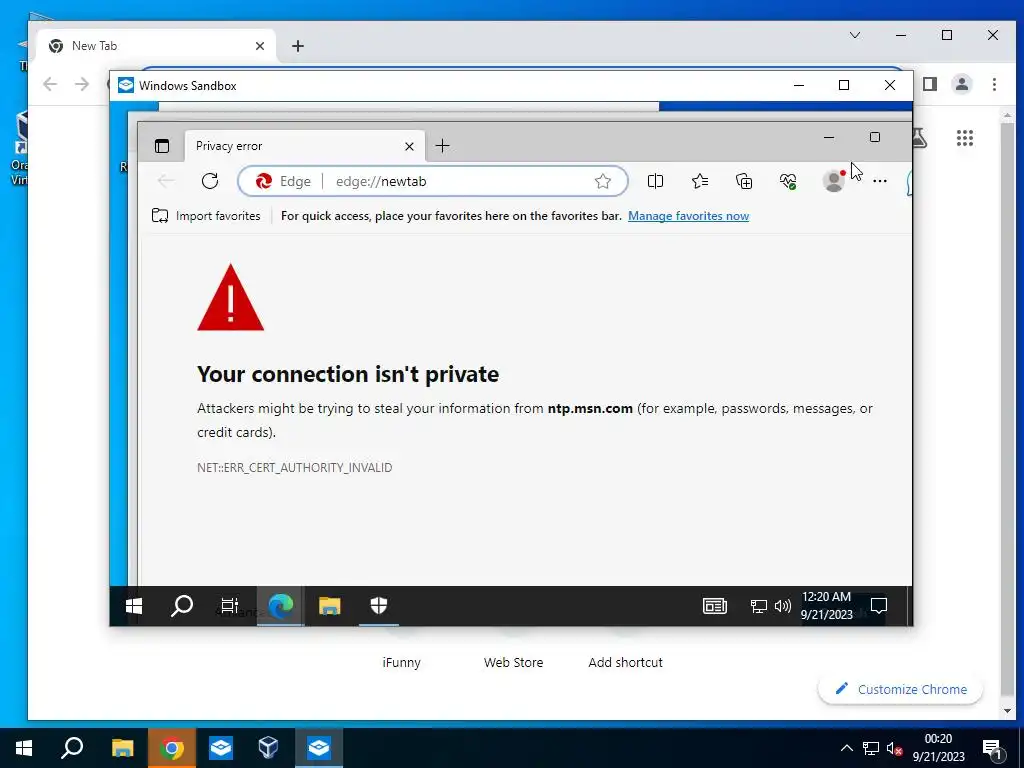The width and height of the screenshot is (1024, 768).
Task: Click Chrome icon in host taskbar
Action: pyautogui.click(x=172, y=748)
